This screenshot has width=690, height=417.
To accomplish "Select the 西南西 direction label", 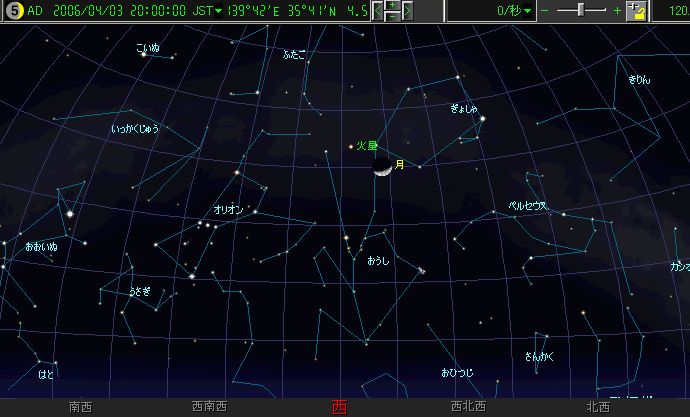I will [209, 407].
